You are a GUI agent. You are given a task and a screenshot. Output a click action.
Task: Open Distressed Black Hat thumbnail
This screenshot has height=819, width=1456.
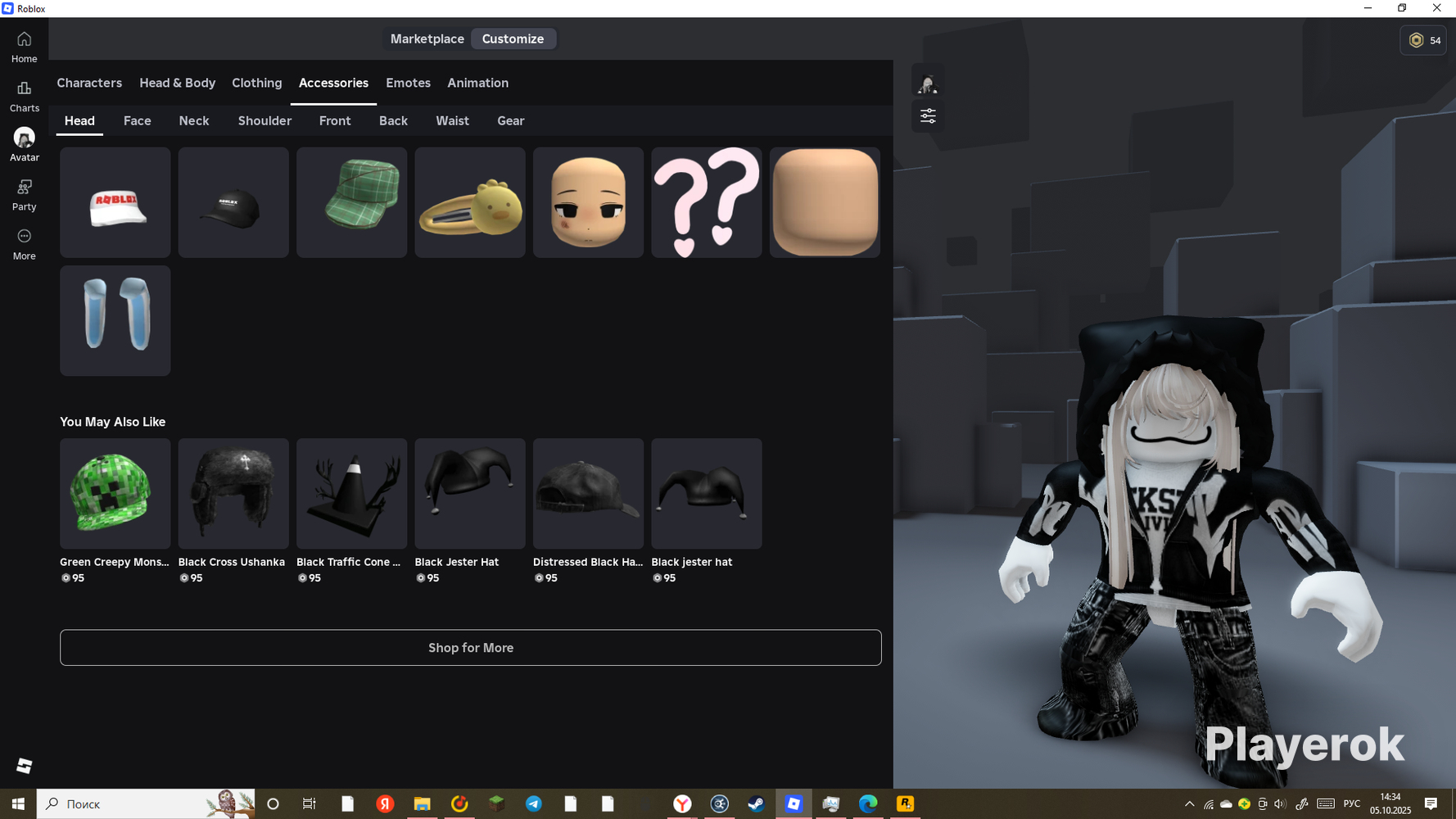pyautogui.click(x=589, y=493)
